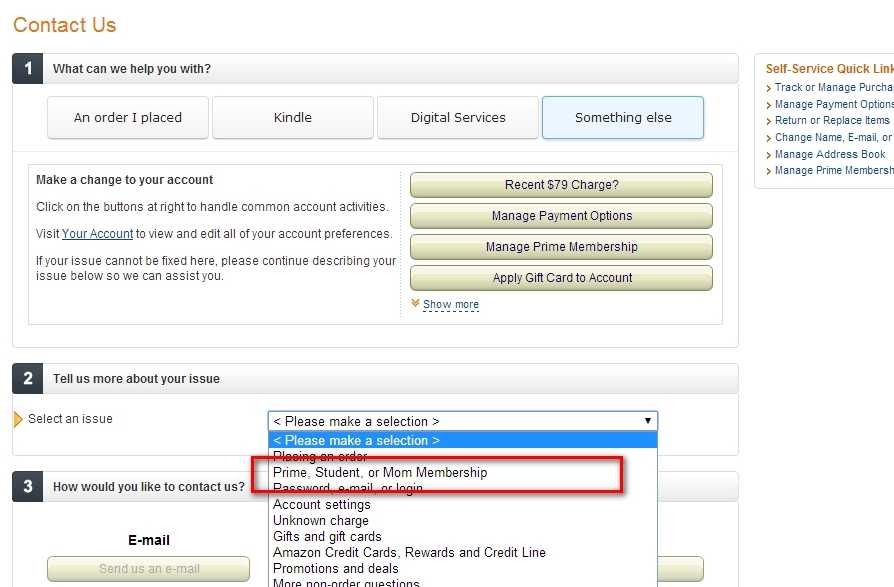Click the 'Recent $79 Charge?' button

click(561, 185)
